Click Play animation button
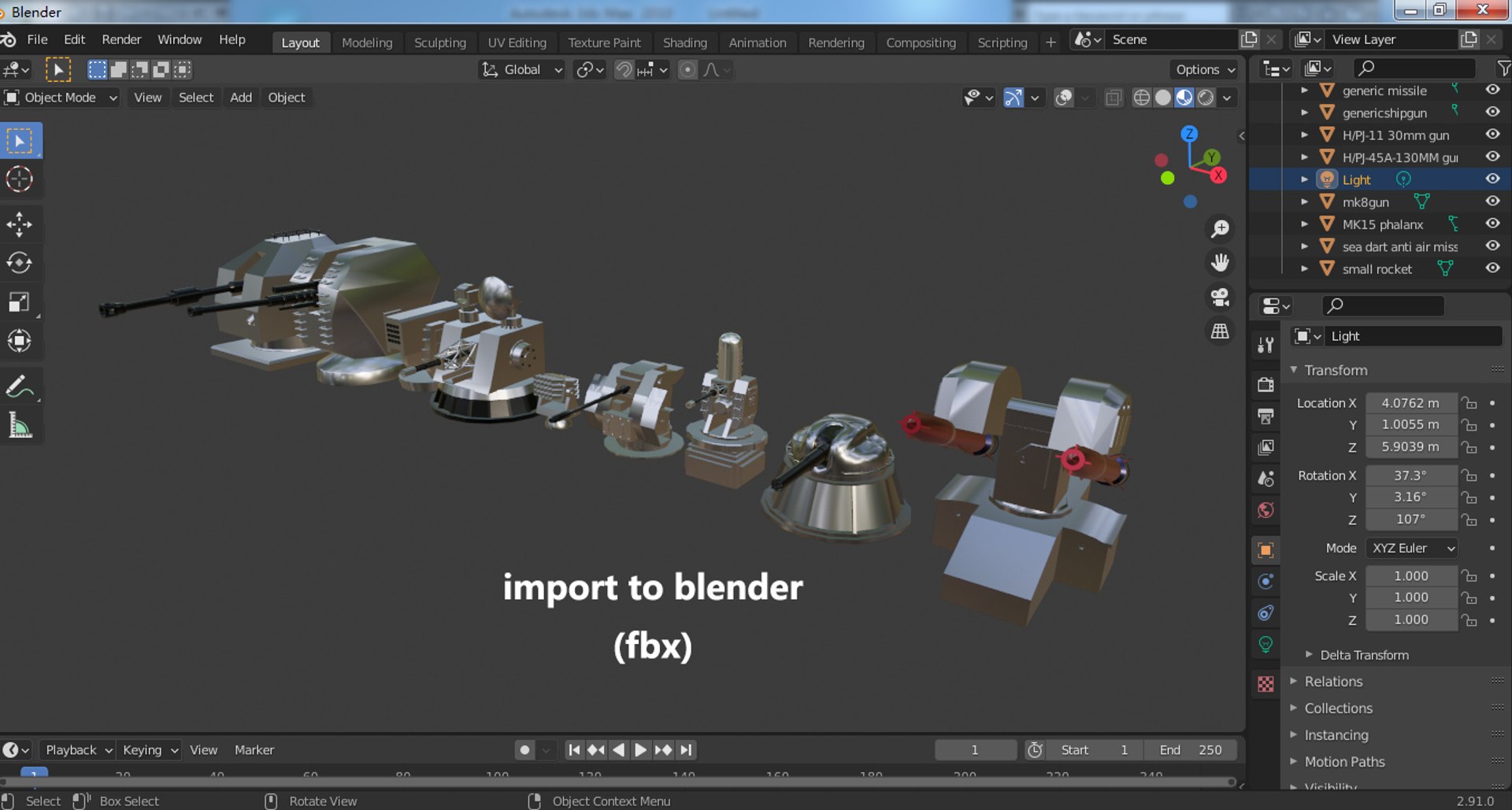 [640, 750]
